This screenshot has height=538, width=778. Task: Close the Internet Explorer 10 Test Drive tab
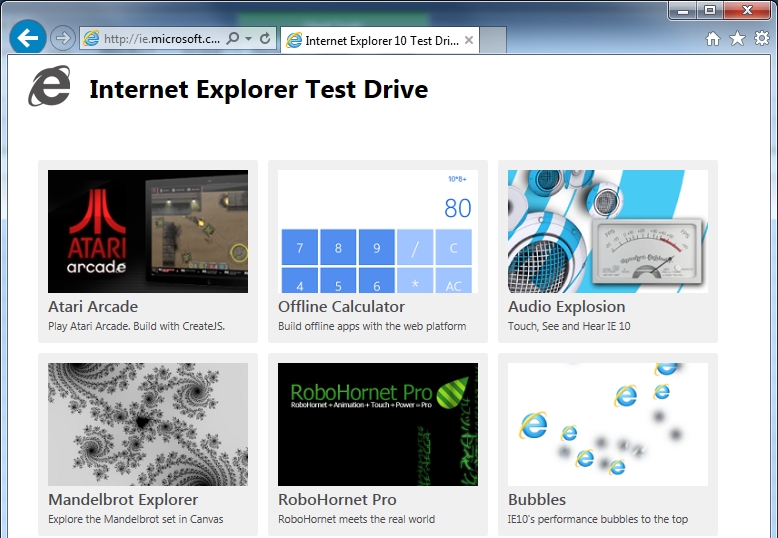tap(470, 40)
